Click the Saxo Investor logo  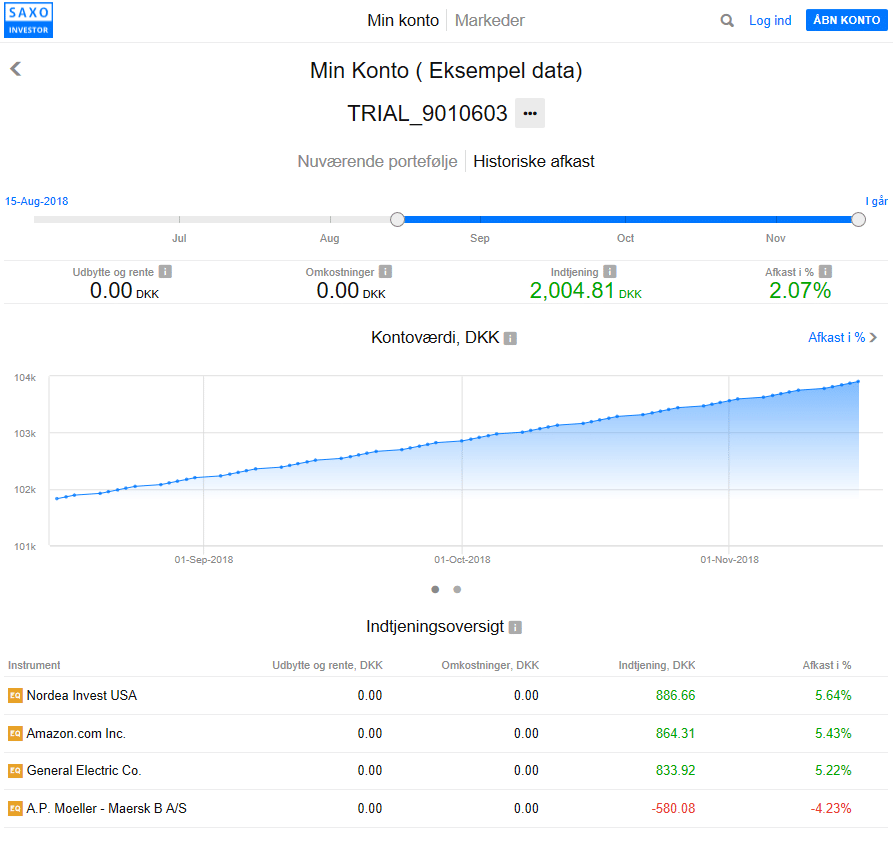28,20
